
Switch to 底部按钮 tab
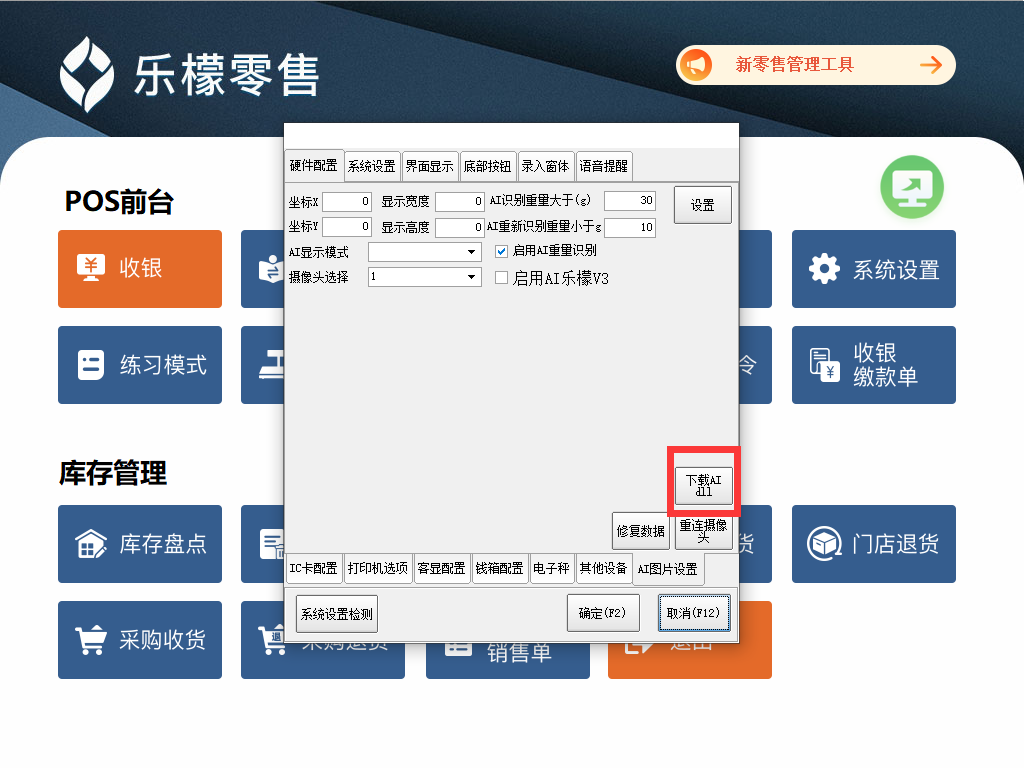pyautogui.click(x=487, y=167)
